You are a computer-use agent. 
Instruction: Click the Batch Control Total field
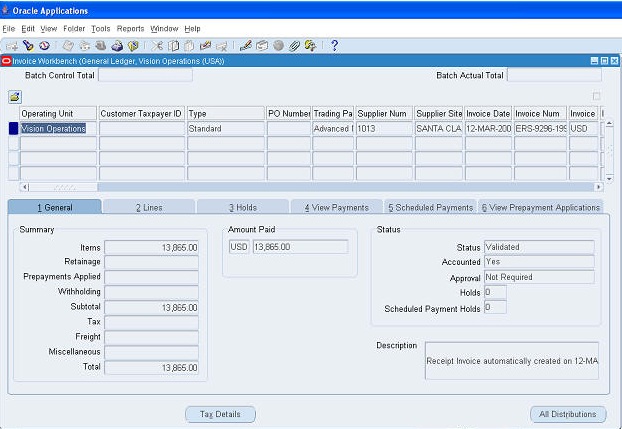click(x=146, y=75)
